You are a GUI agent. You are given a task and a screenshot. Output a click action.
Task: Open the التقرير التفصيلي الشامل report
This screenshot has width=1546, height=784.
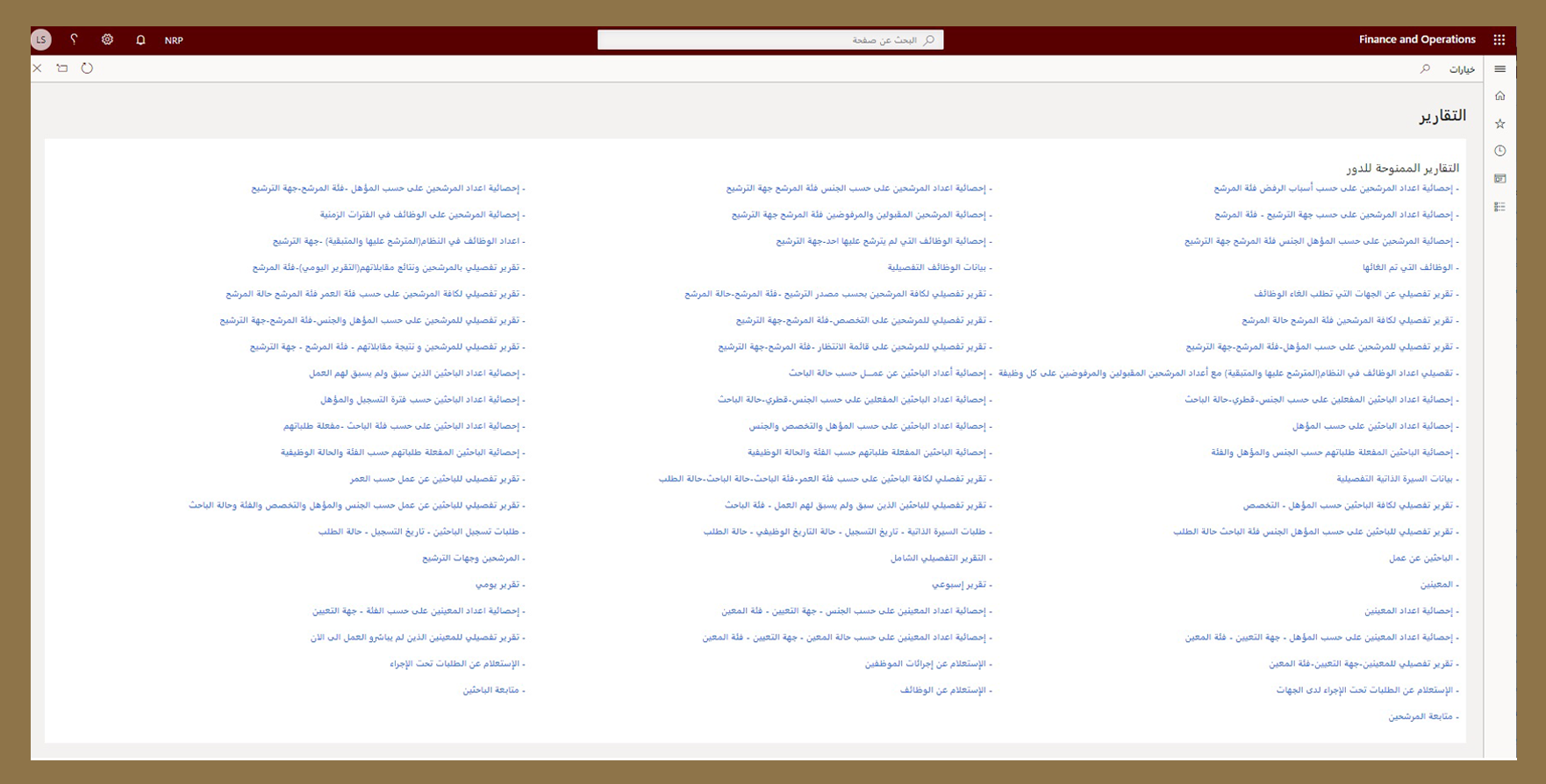(x=941, y=558)
